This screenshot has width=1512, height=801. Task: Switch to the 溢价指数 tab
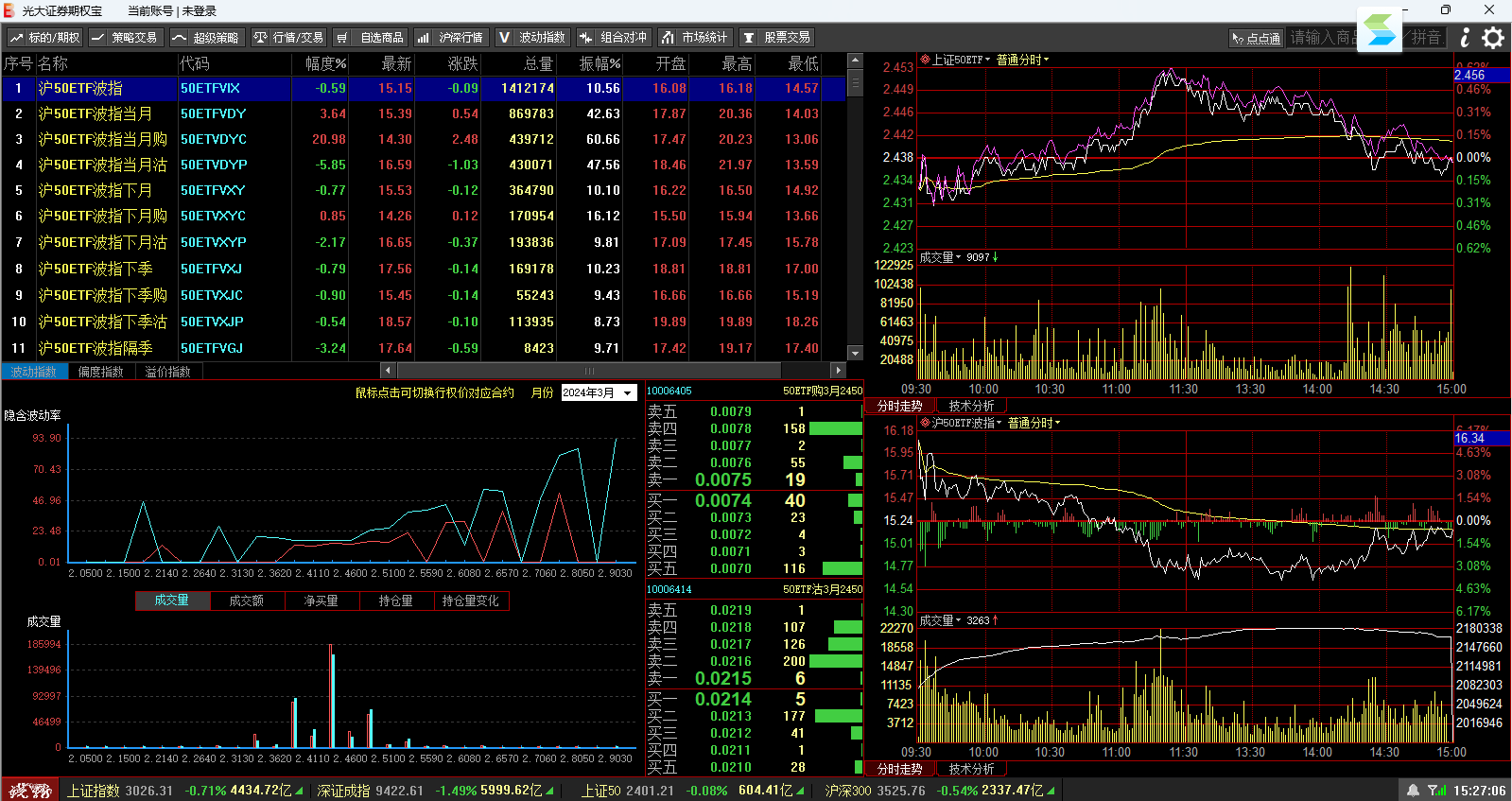pyautogui.click(x=168, y=372)
